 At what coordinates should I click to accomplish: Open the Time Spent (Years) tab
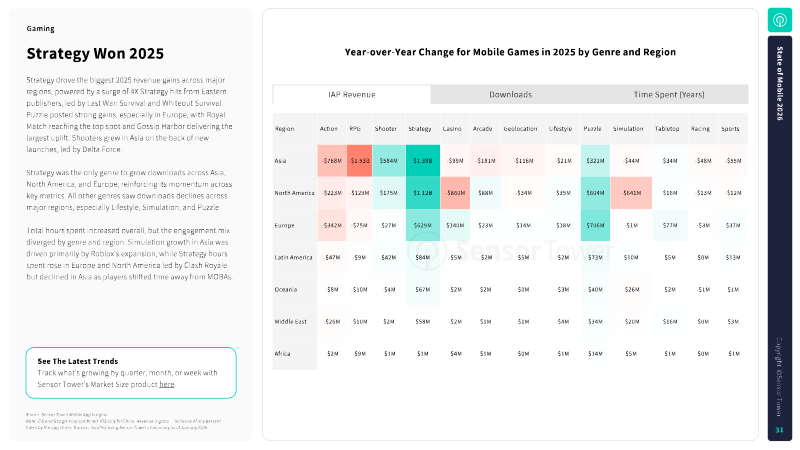click(x=669, y=94)
